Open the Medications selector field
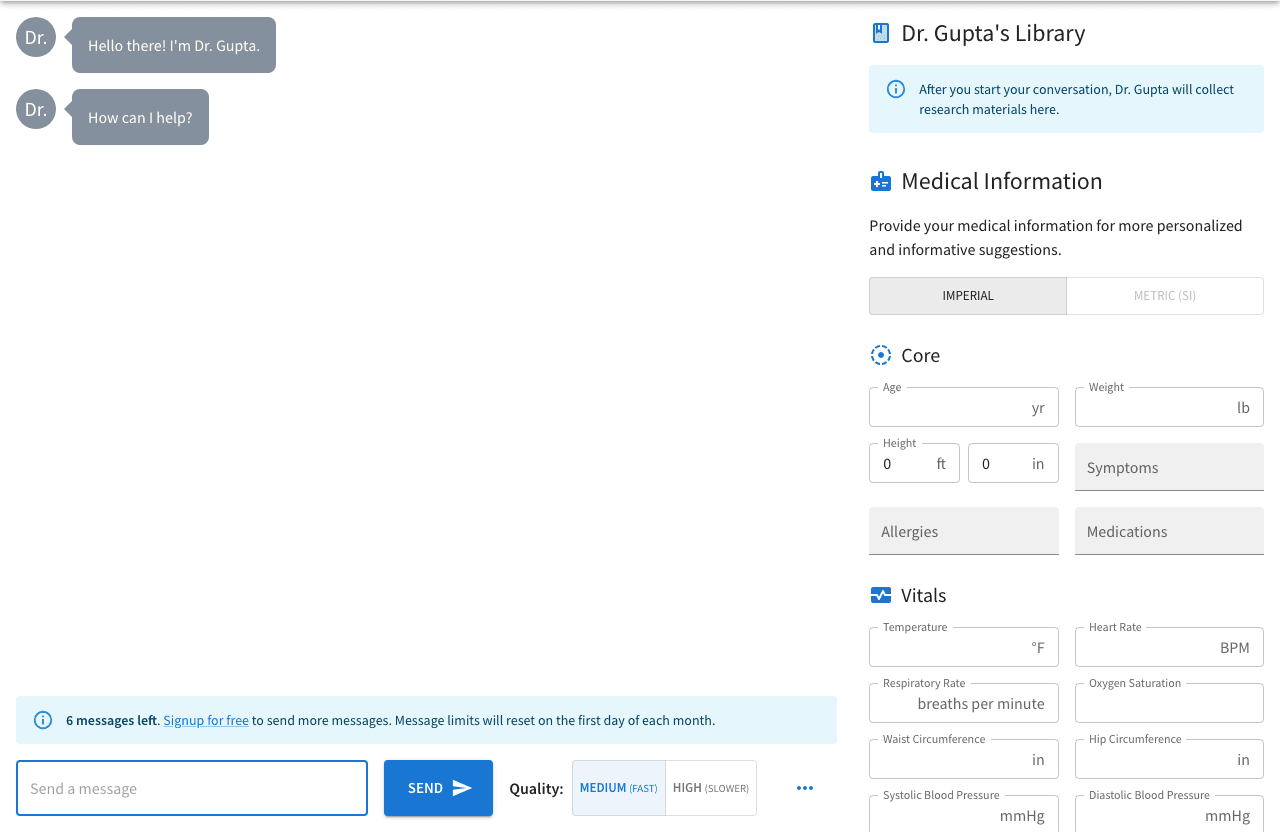The height and width of the screenshot is (832, 1280). 1169,531
